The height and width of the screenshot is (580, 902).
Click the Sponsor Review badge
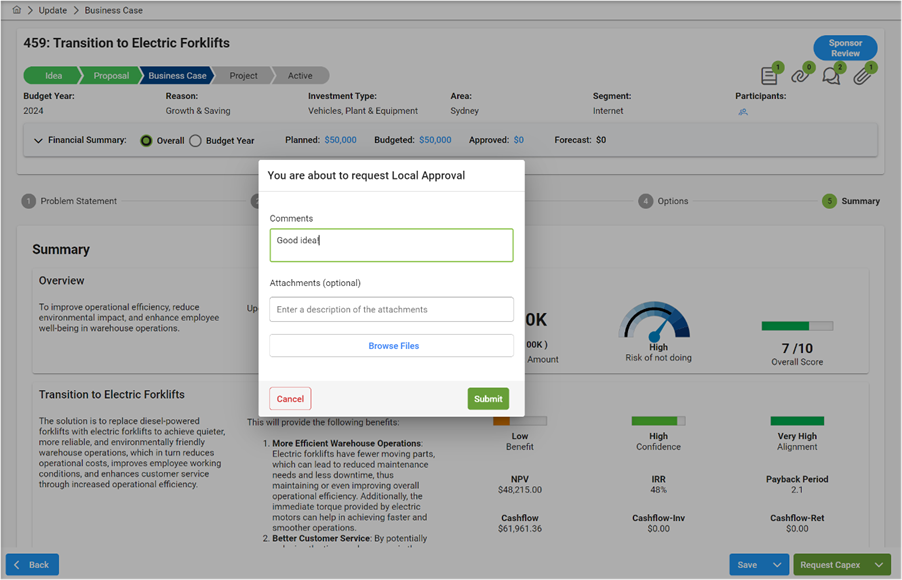pyautogui.click(x=845, y=47)
